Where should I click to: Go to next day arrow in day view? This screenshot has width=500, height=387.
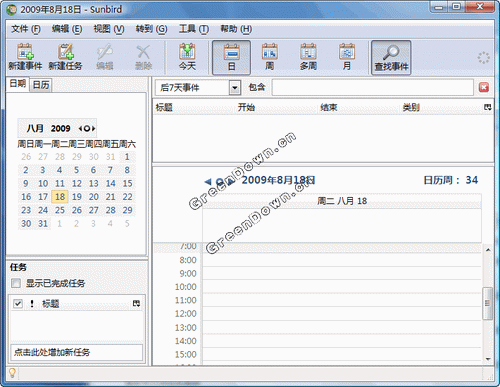point(231,182)
